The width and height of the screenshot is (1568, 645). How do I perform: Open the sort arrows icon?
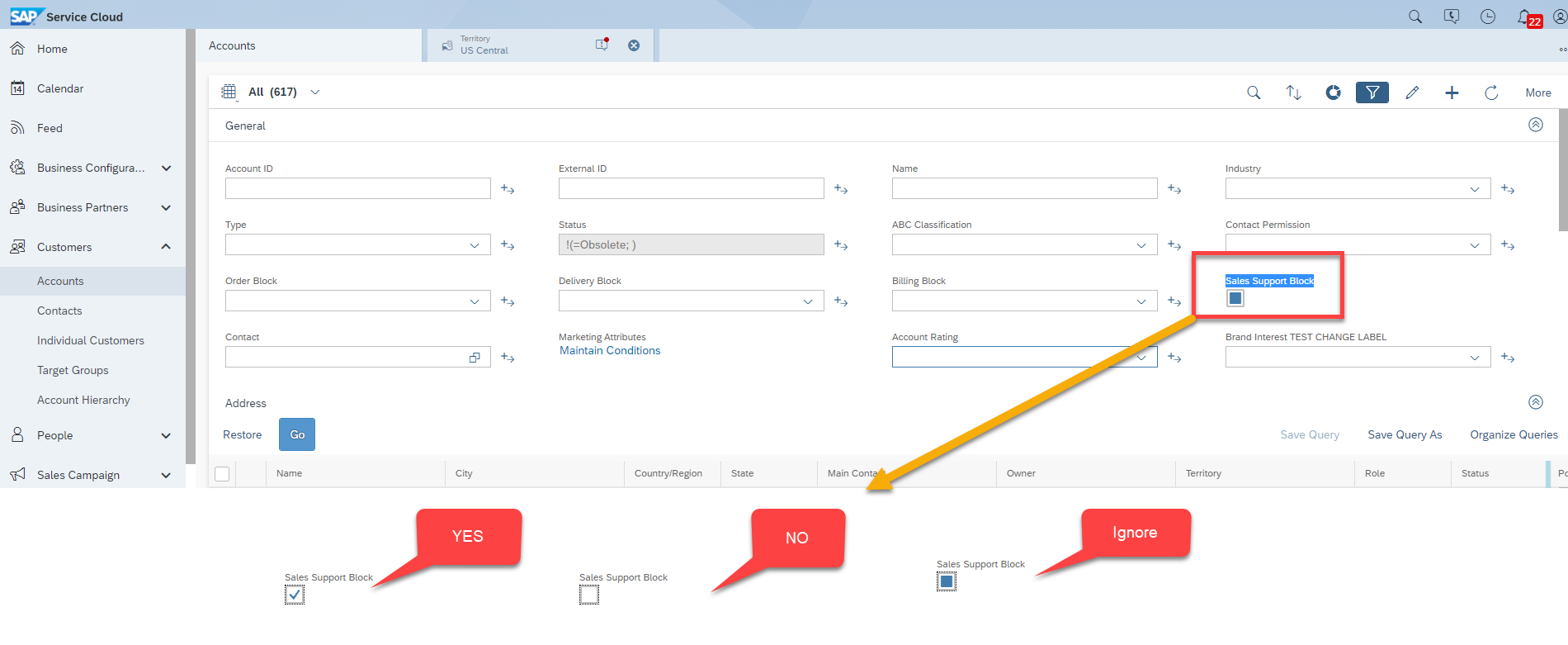click(x=1293, y=92)
